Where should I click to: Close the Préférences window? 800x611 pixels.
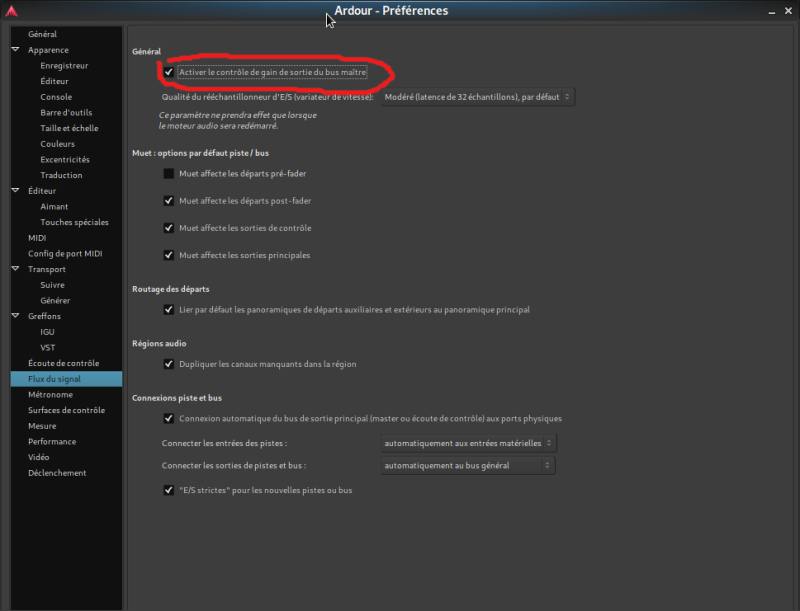point(788,11)
